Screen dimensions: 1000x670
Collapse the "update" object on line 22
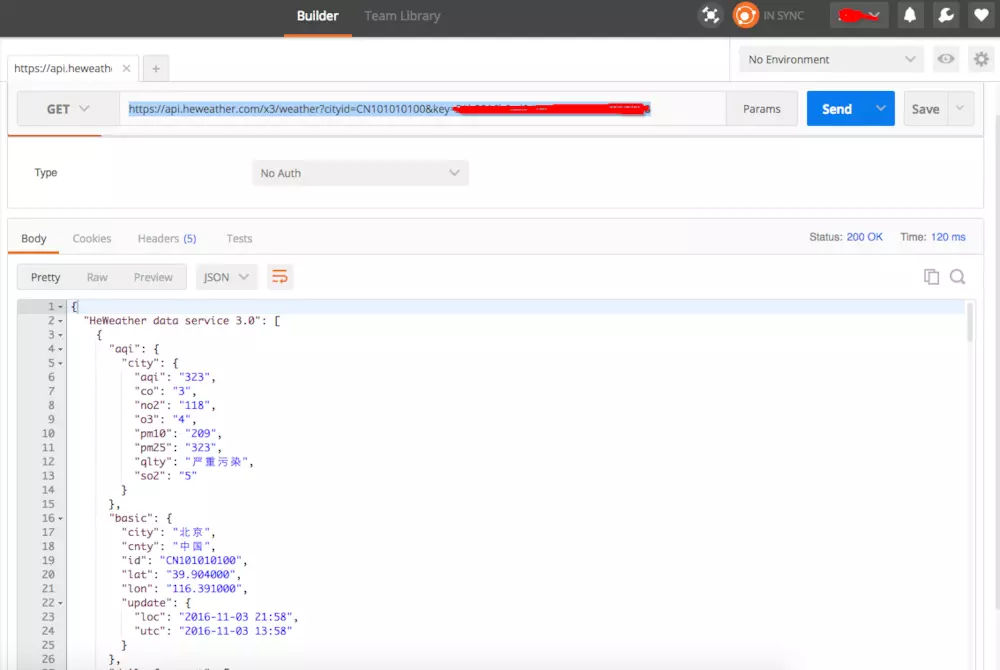point(61,603)
